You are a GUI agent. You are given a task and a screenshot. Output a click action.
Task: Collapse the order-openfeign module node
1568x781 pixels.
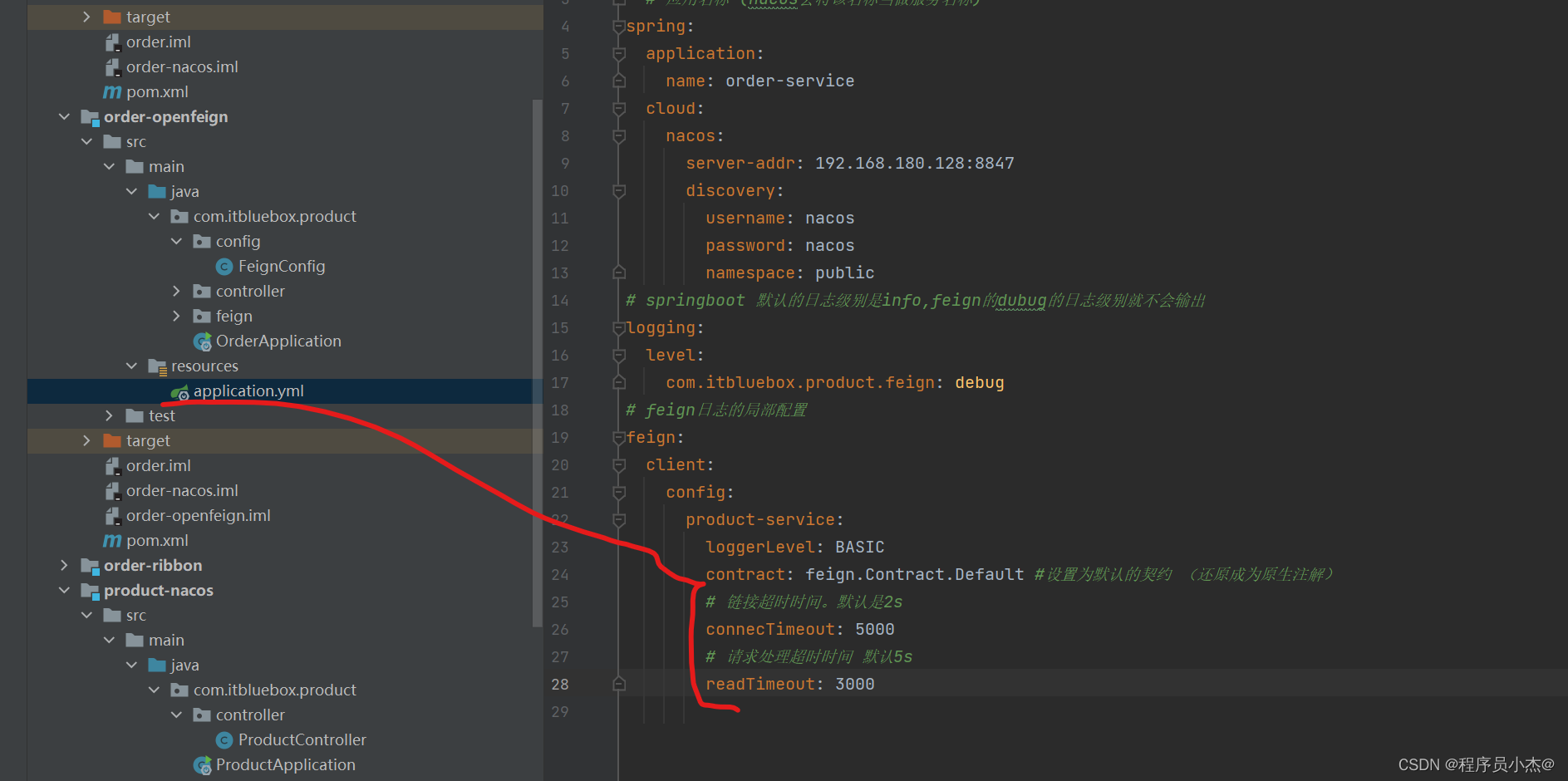pyautogui.click(x=64, y=117)
